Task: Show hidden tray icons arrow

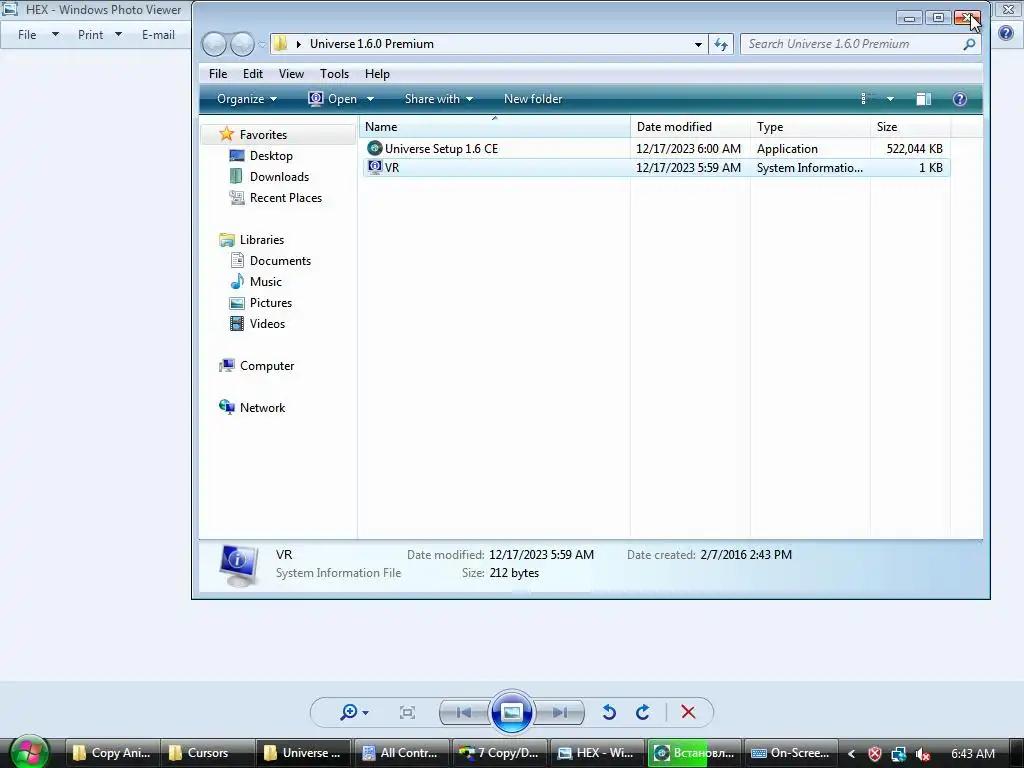Action: point(851,754)
